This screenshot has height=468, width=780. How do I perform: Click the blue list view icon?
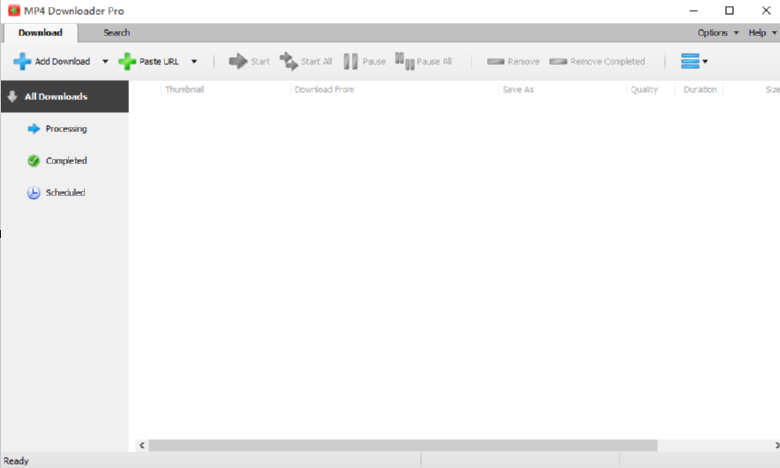pos(690,61)
